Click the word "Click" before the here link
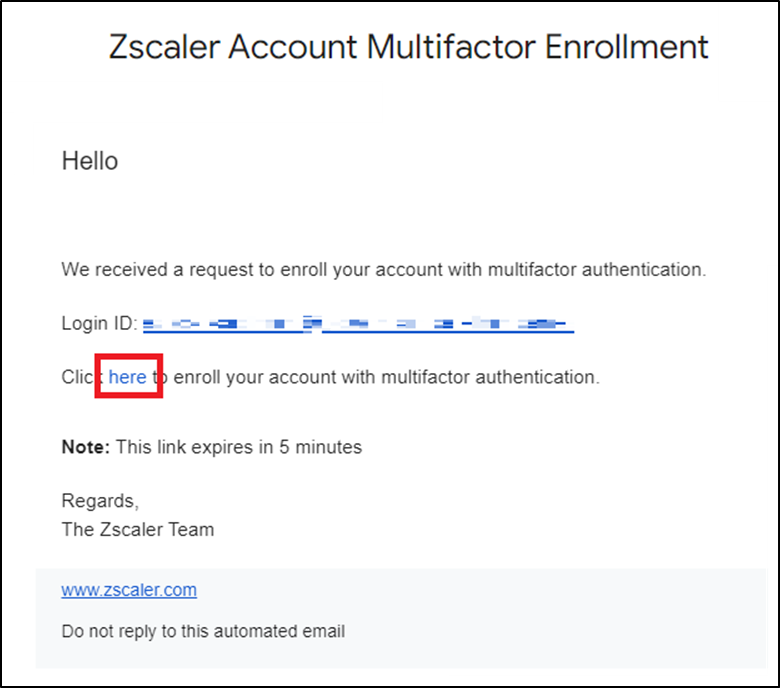780x688 pixels. pyautogui.click(x=78, y=377)
